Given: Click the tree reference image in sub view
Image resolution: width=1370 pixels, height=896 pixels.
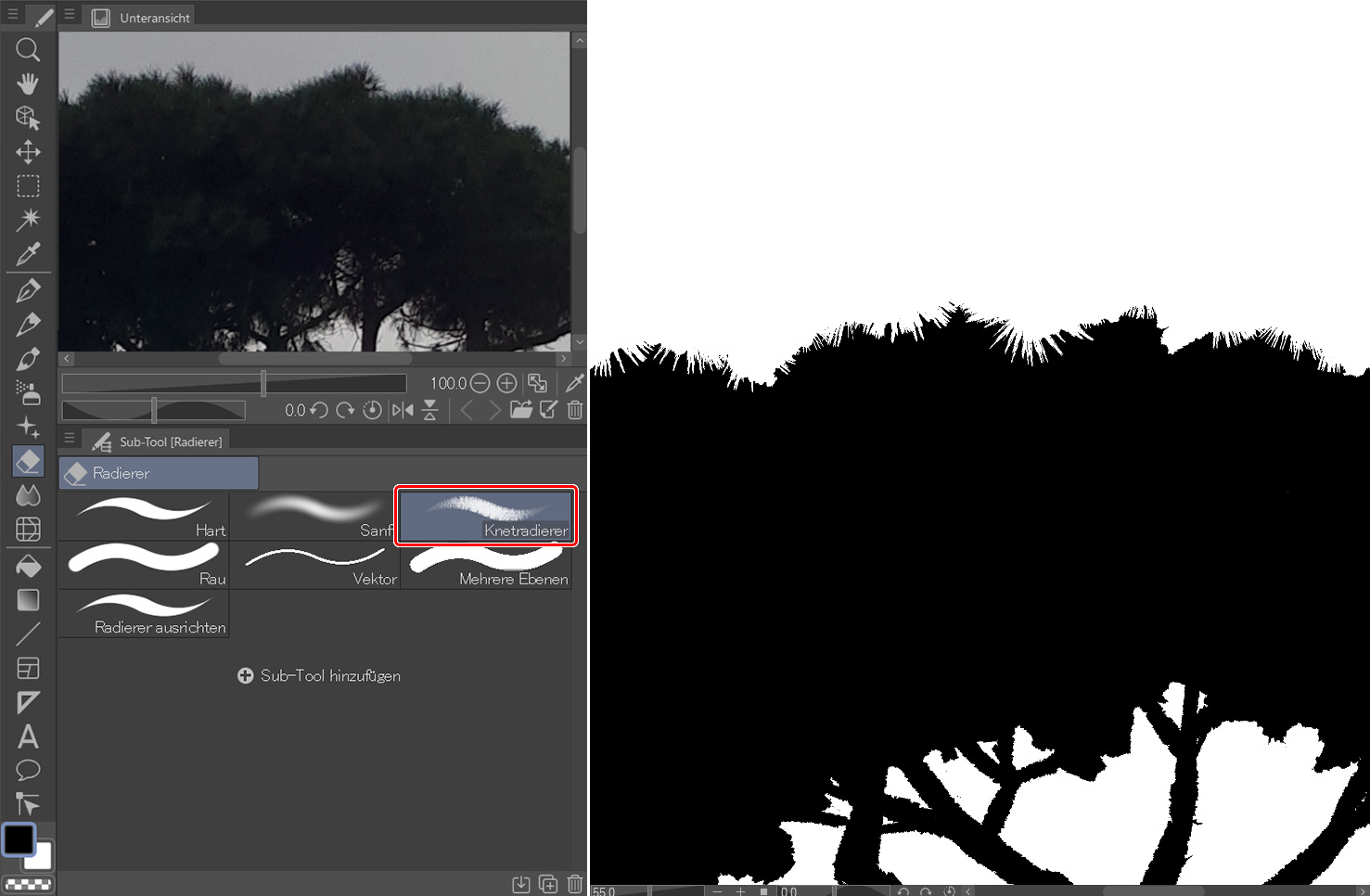Looking at the screenshot, I should [314, 191].
